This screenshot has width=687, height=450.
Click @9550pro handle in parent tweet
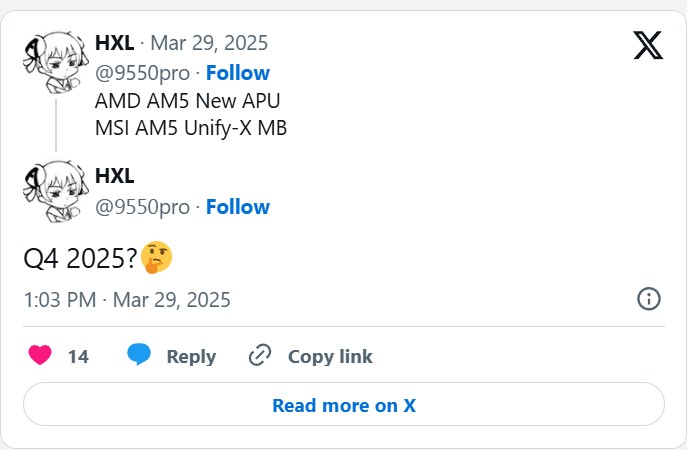142,73
